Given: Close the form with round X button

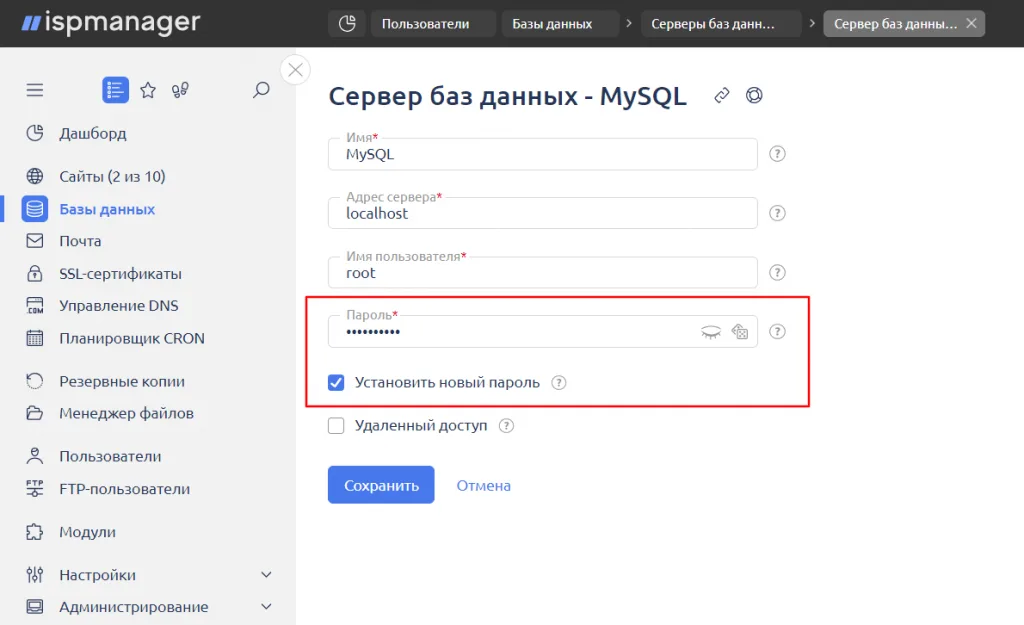Looking at the screenshot, I should pos(295,70).
